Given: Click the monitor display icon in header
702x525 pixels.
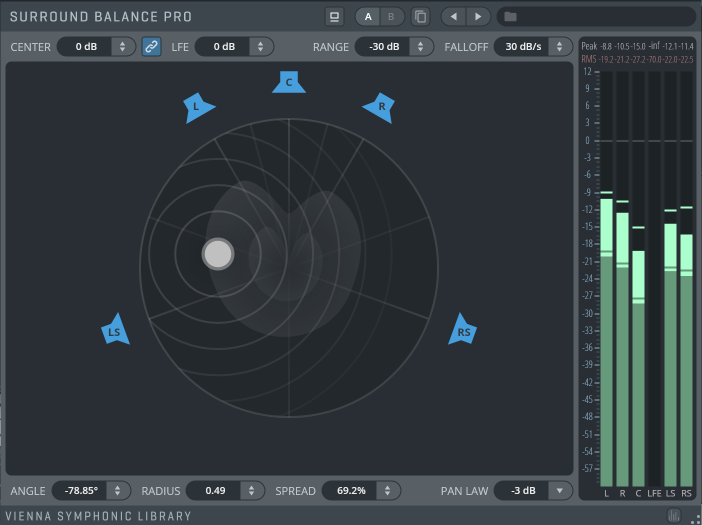Looking at the screenshot, I should pyautogui.click(x=334, y=17).
